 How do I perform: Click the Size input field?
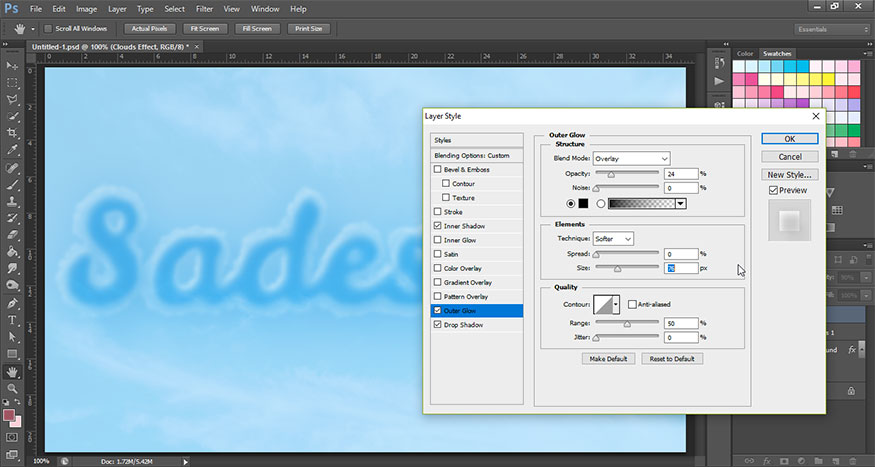tap(680, 268)
